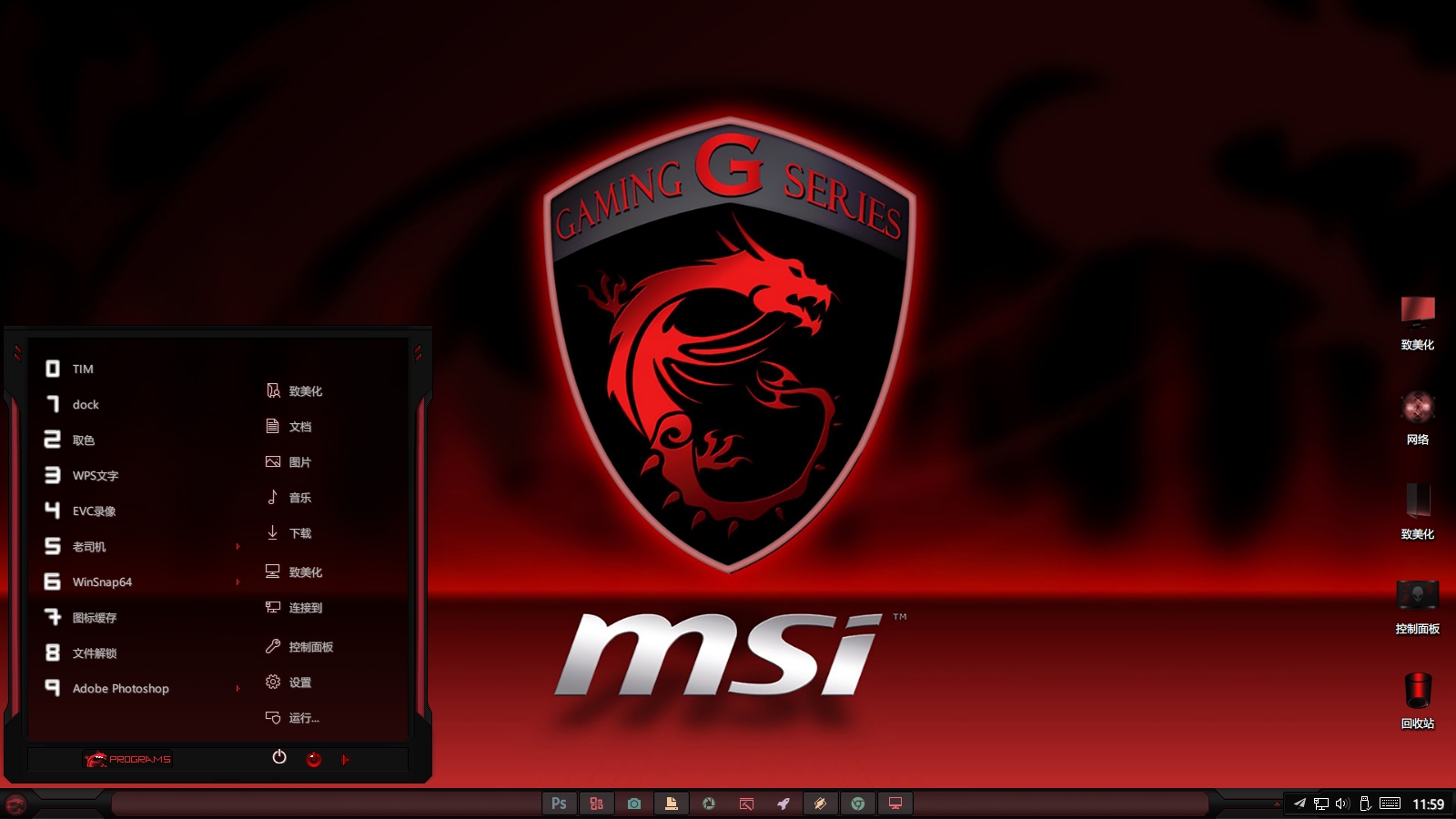The width and height of the screenshot is (1456, 819).
Task: Open Google Chrome from the taskbar
Action: (x=856, y=804)
